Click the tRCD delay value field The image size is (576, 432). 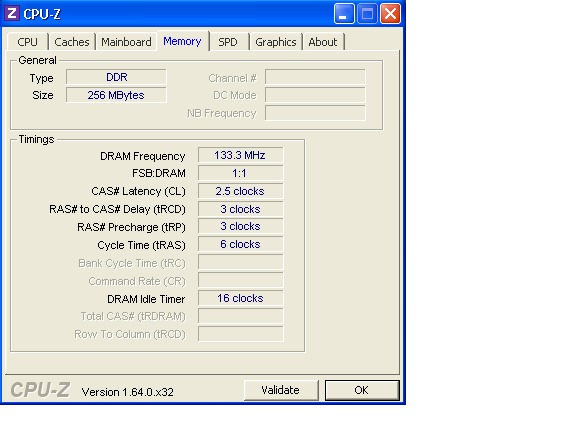coord(241,209)
